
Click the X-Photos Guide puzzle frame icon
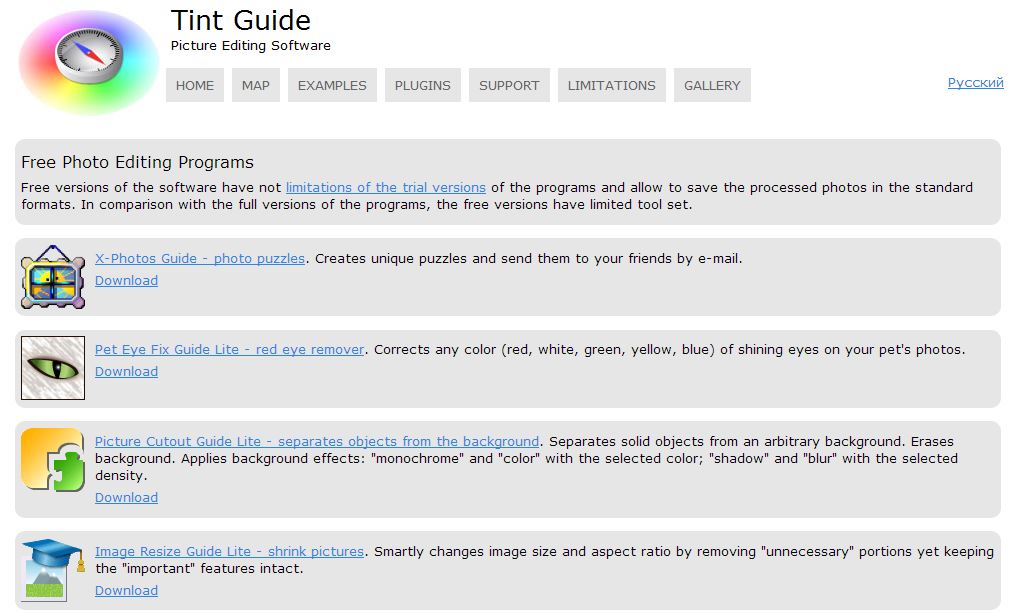click(53, 277)
